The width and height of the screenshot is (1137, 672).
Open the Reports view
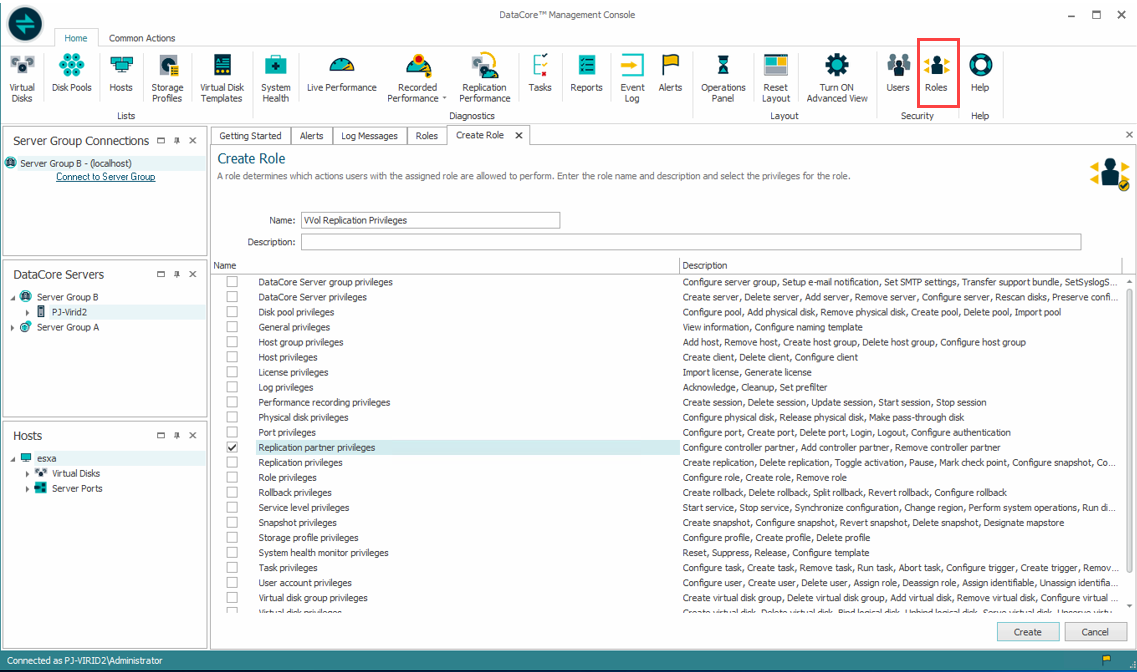[586, 77]
